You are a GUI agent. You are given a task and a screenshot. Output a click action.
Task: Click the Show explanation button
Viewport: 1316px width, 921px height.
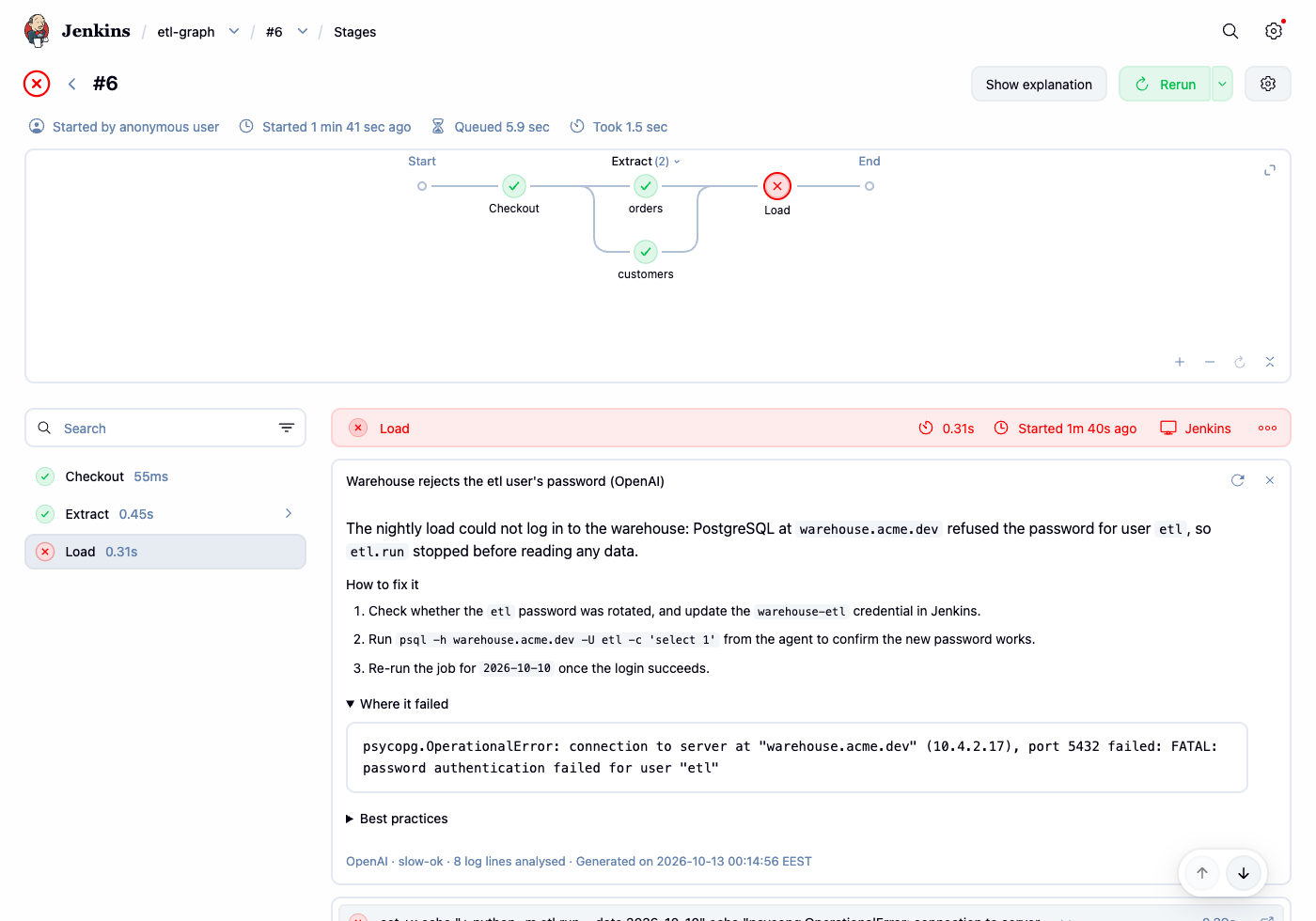[x=1039, y=84]
